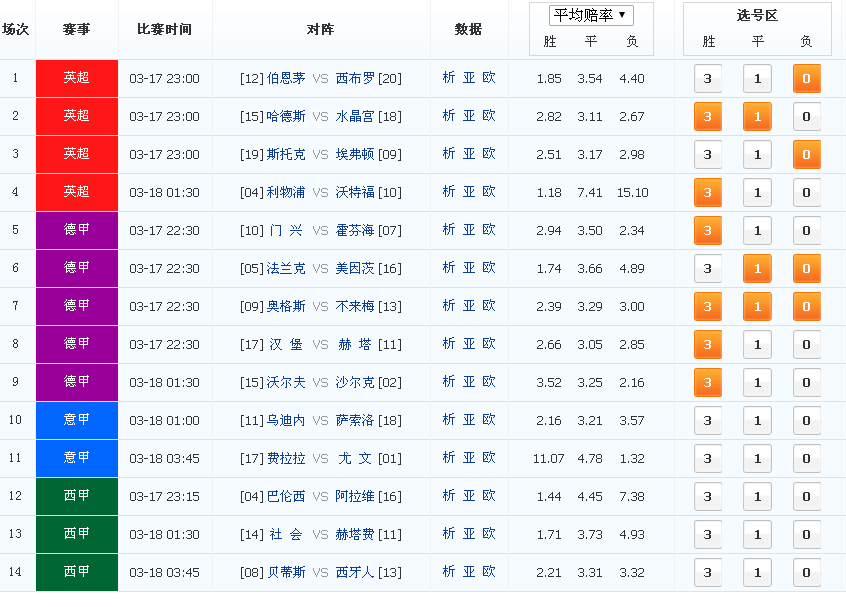Click the 选号区 header label
Screen dimensions: 846x607
click(758, 15)
